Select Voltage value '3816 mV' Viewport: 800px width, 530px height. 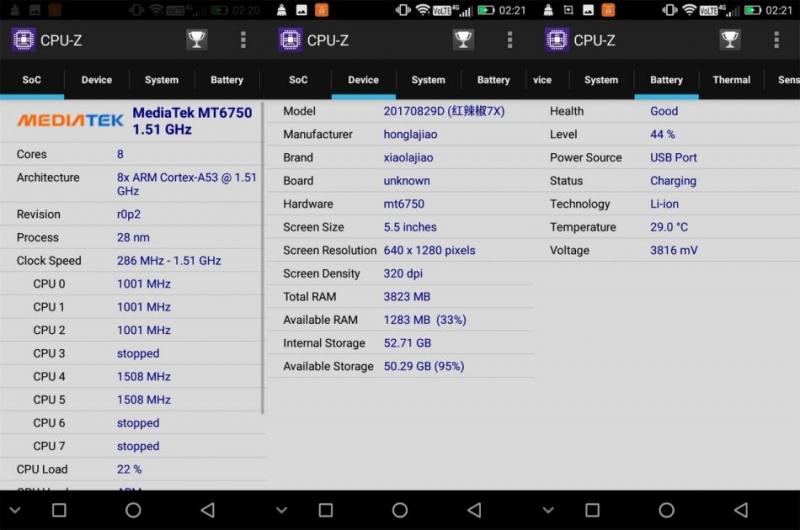[673, 250]
